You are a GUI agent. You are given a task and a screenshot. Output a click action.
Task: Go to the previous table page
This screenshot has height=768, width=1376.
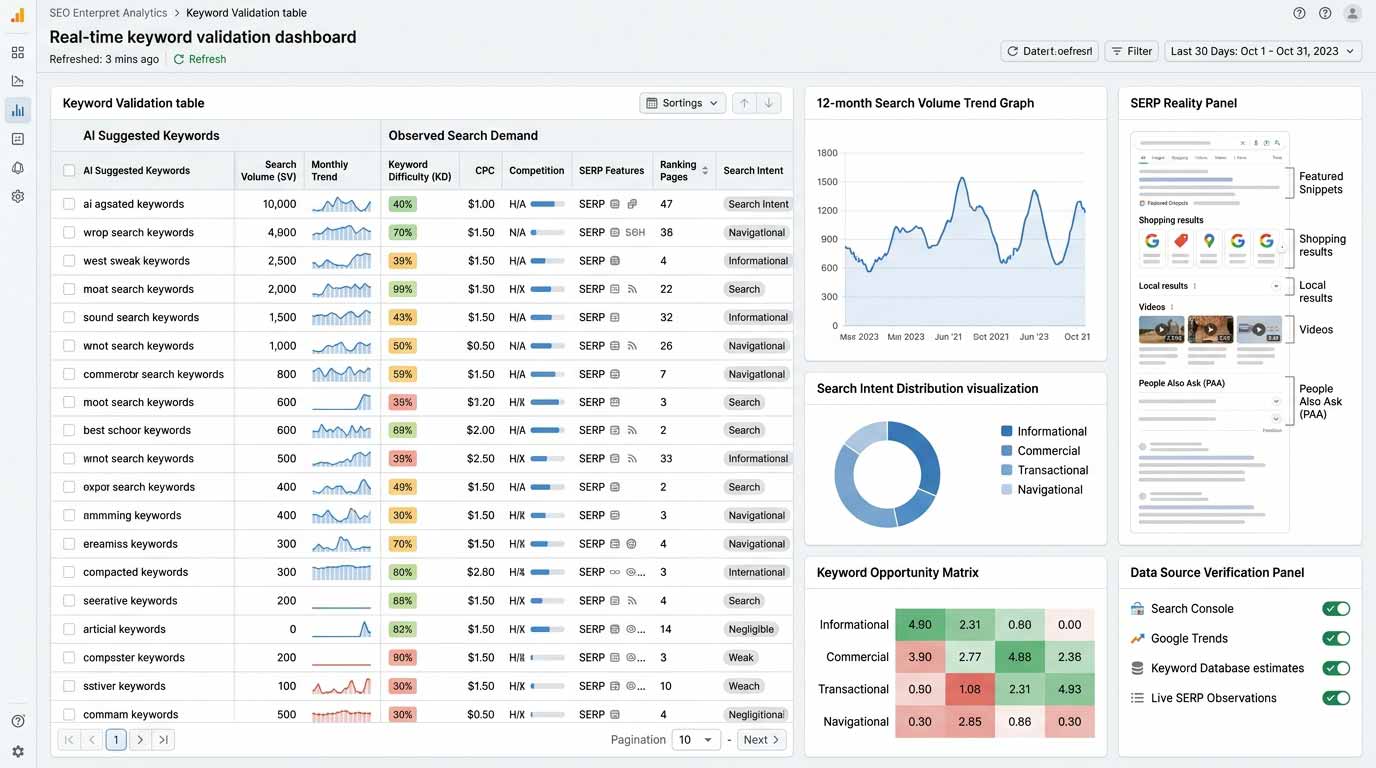pyautogui.click(x=92, y=740)
